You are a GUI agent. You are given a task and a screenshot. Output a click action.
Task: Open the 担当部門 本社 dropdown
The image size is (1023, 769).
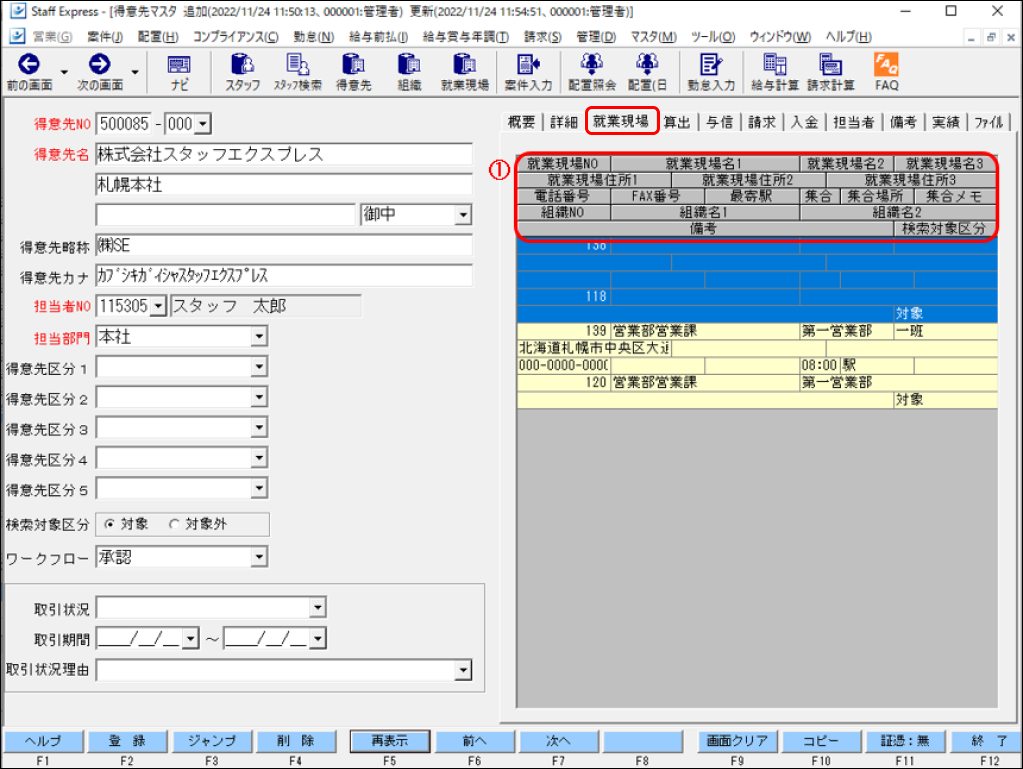point(259,337)
